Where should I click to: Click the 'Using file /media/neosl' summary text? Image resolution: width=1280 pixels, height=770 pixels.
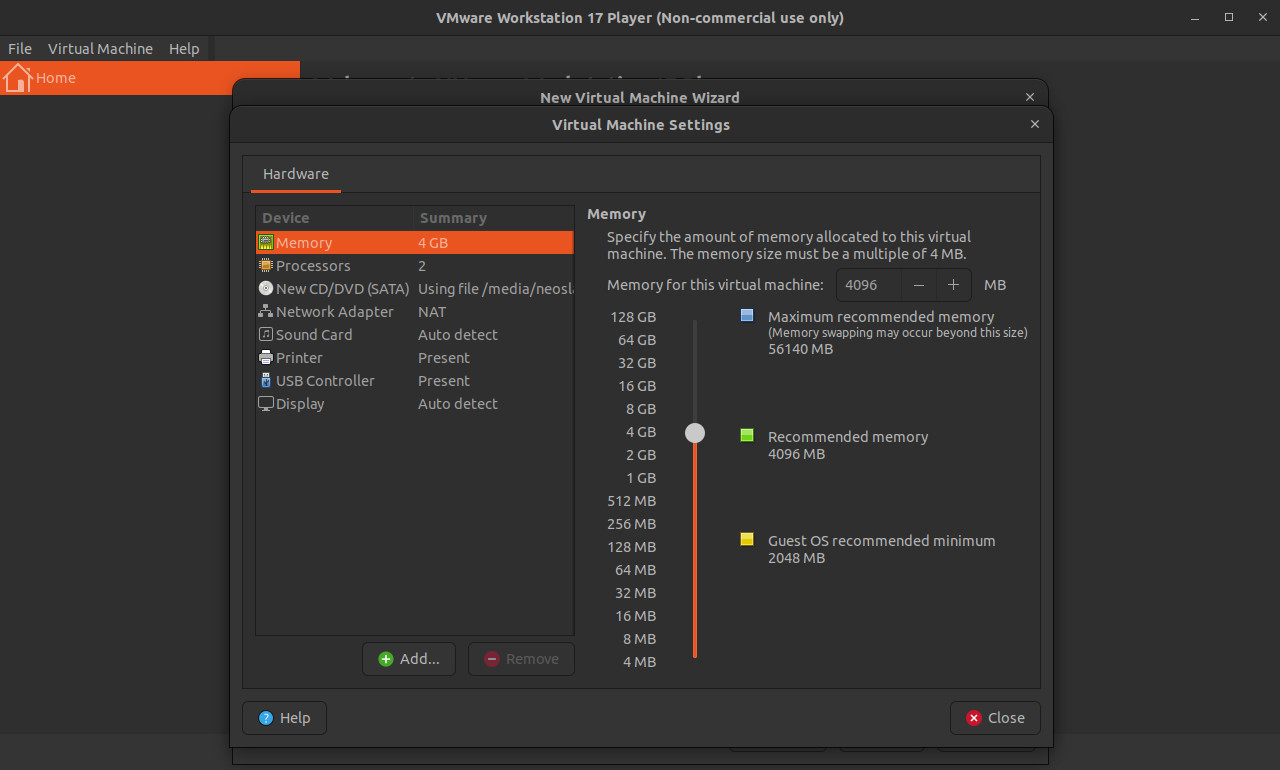495,289
